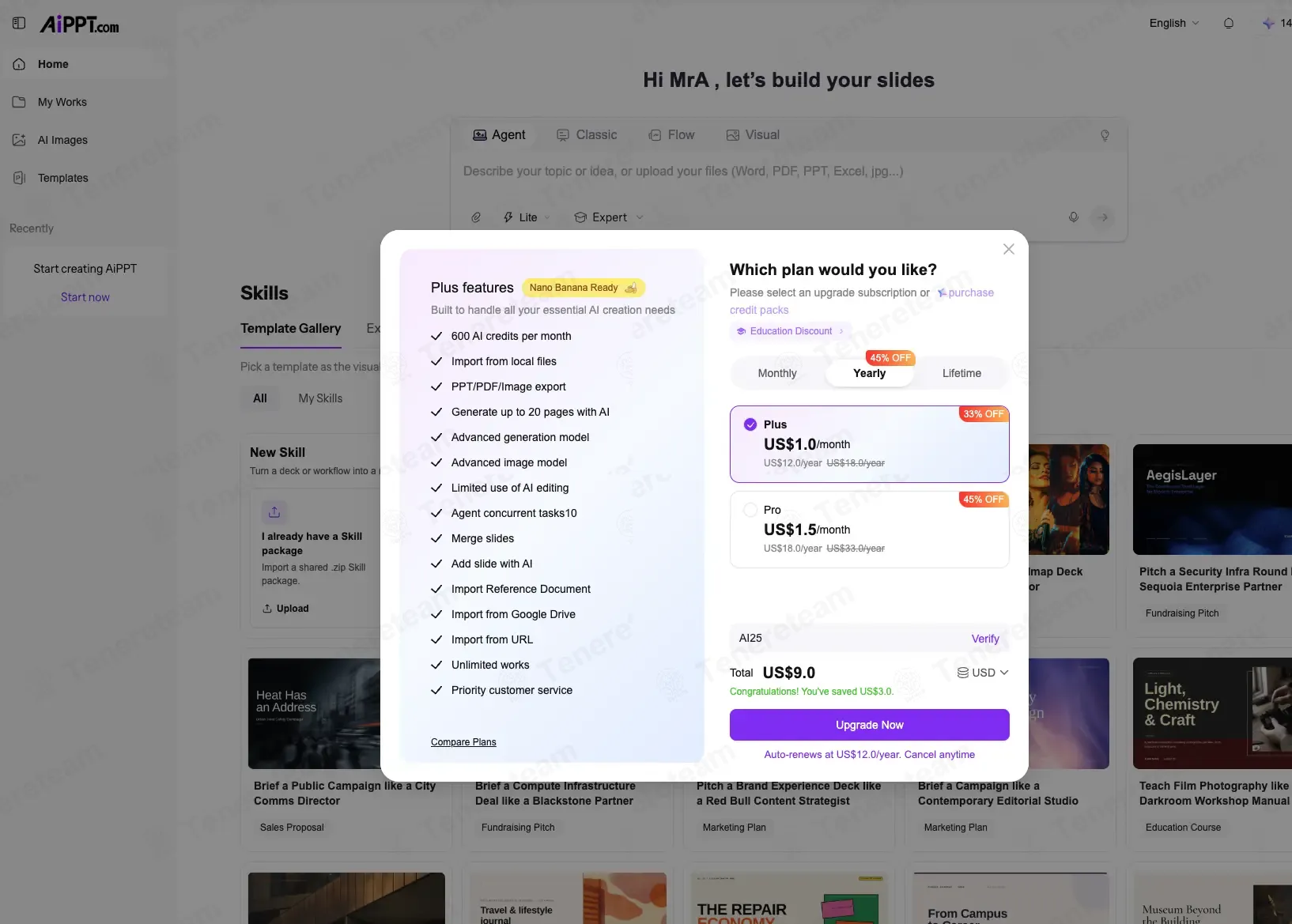Click the Templates sidebar icon
1292x924 pixels.
coord(19,178)
